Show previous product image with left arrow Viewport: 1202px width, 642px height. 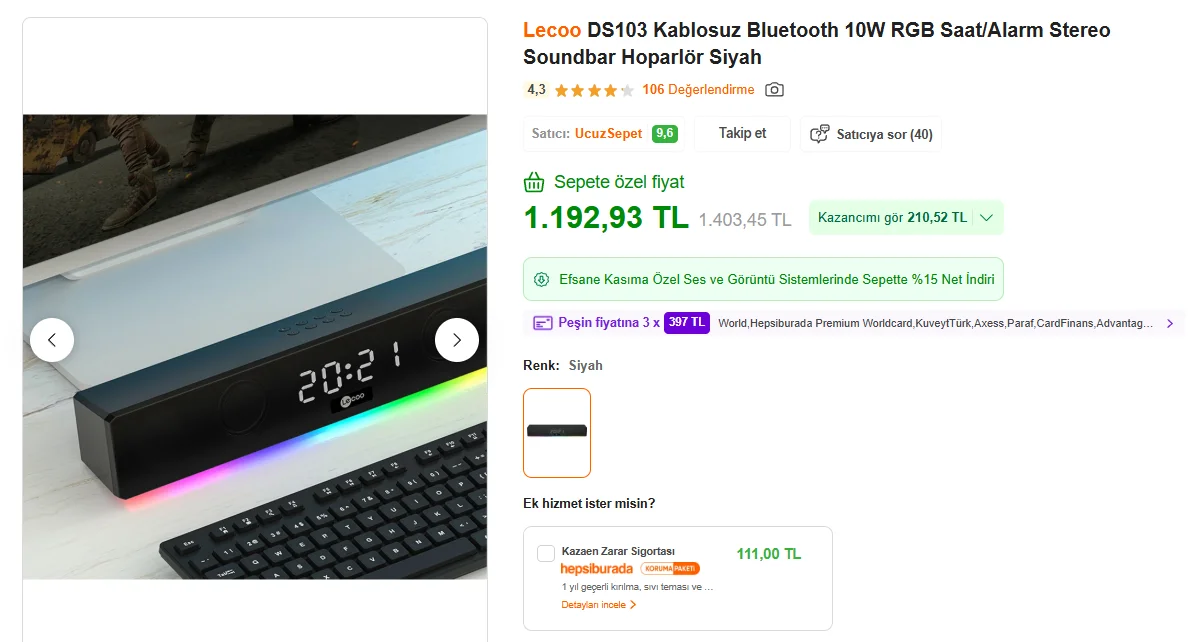click(x=52, y=340)
